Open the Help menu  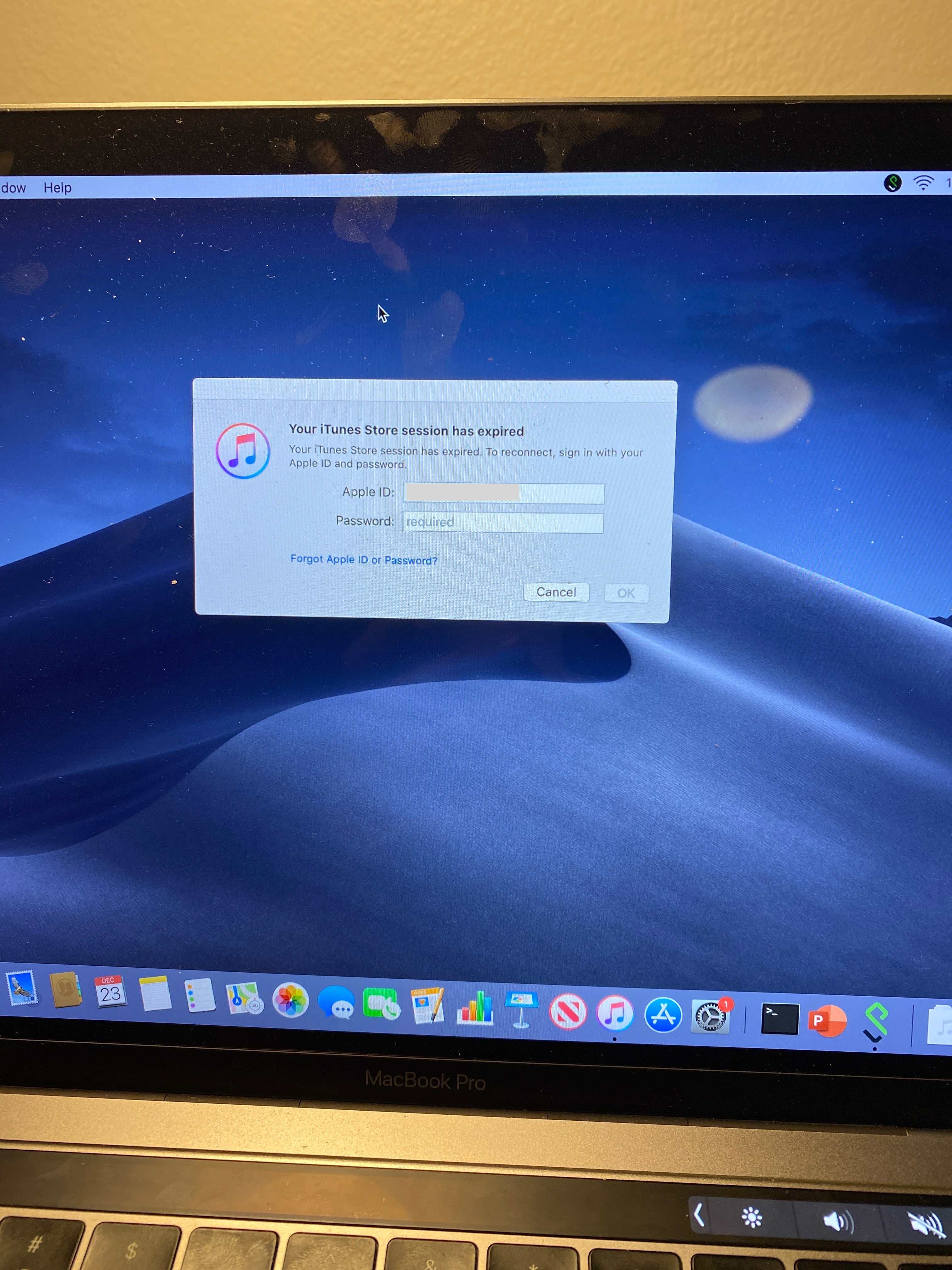57,188
